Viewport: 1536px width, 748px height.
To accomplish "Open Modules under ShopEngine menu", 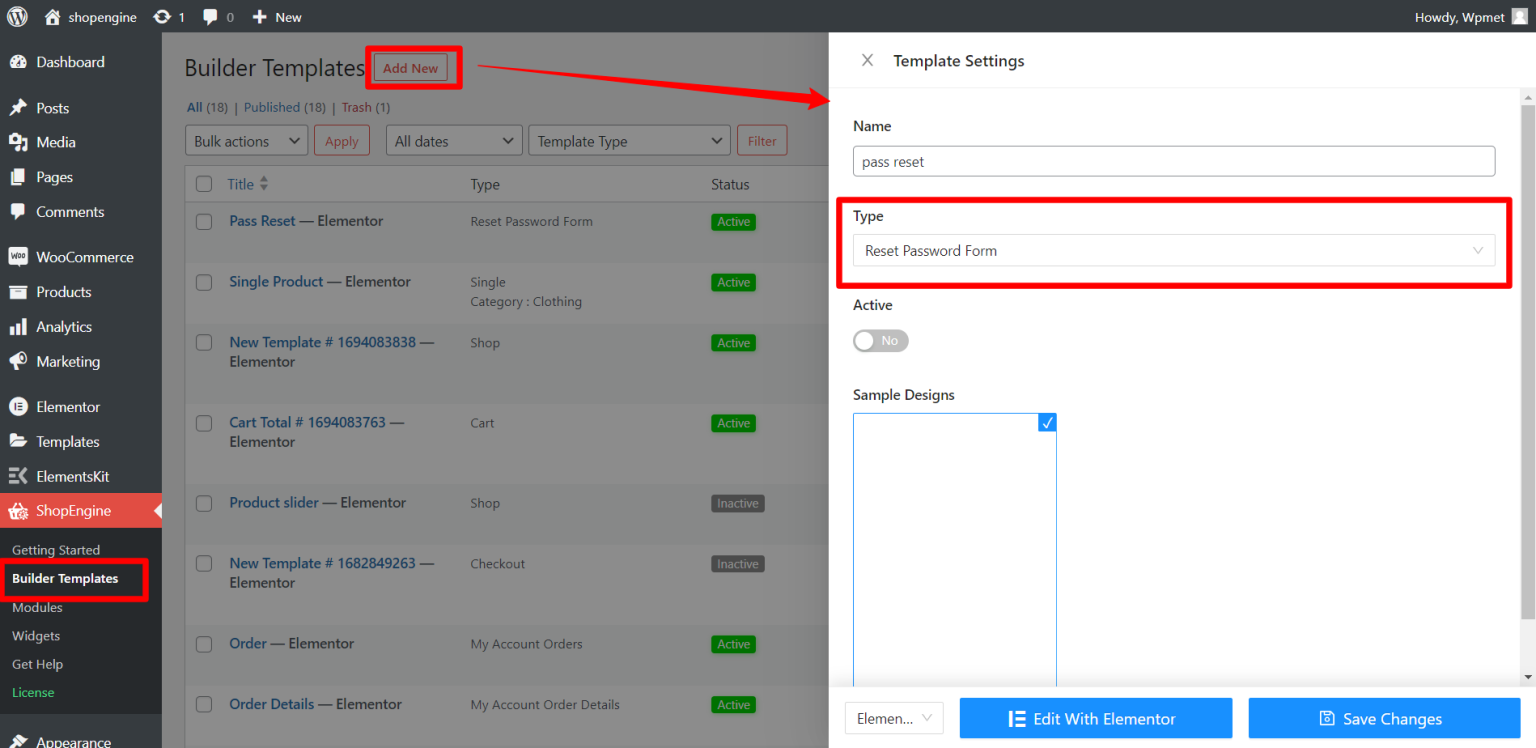I will (37, 607).
